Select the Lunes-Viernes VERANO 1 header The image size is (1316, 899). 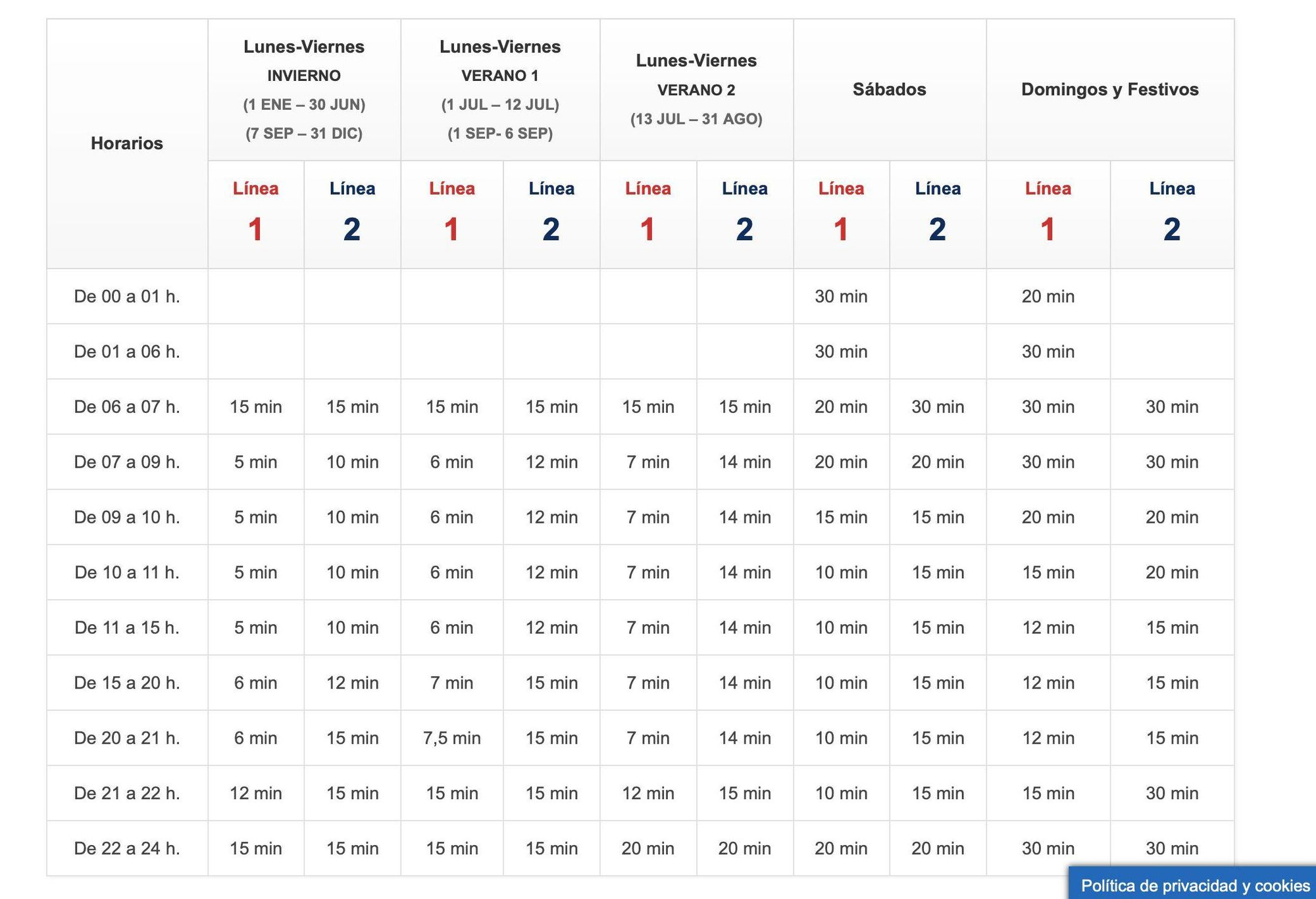500,89
